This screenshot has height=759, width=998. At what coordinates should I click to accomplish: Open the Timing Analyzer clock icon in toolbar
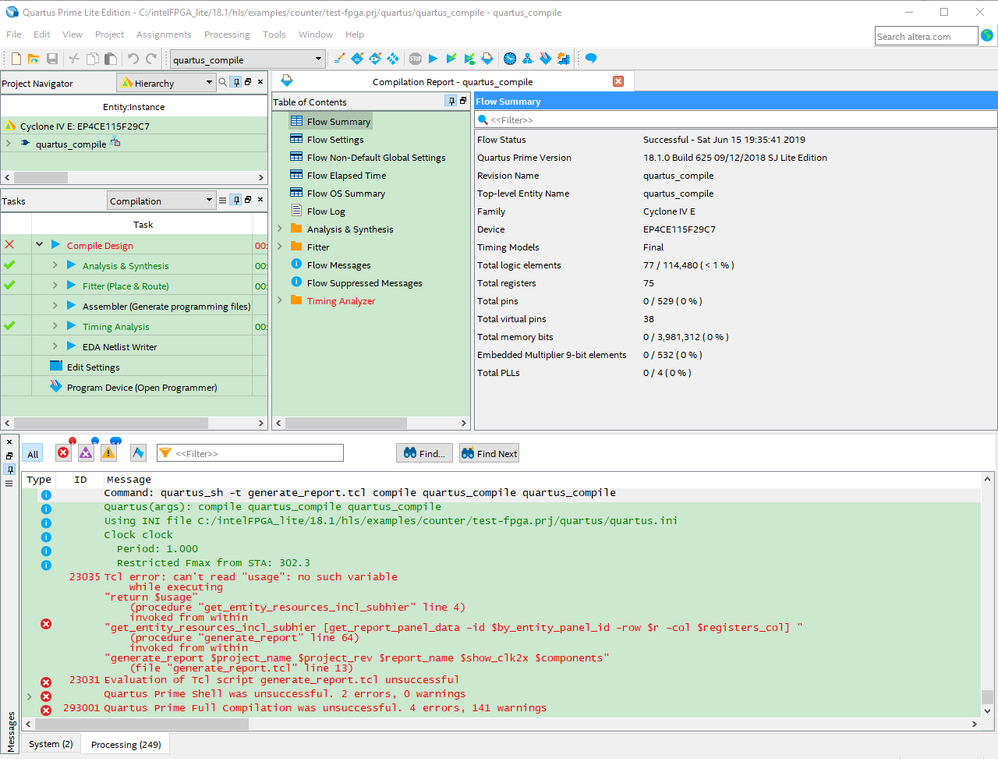click(509, 59)
